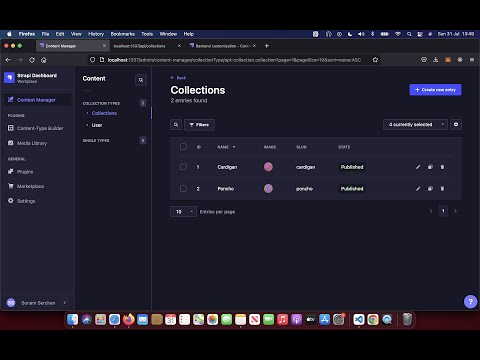Edit the Cardigan entry with pencil icon
The height and width of the screenshot is (360, 480).
[418, 167]
